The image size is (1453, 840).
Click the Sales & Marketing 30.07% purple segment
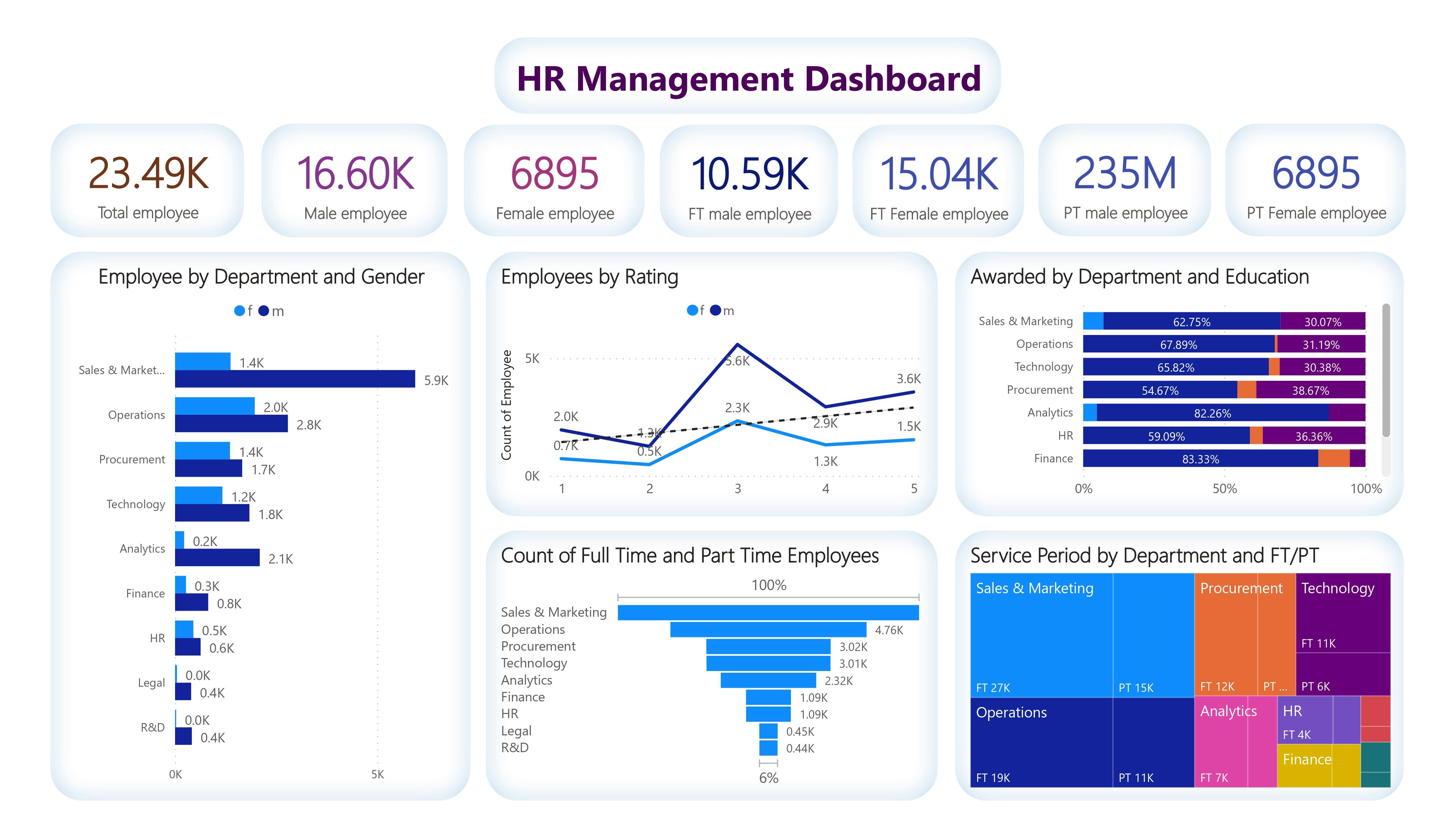(x=1323, y=321)
